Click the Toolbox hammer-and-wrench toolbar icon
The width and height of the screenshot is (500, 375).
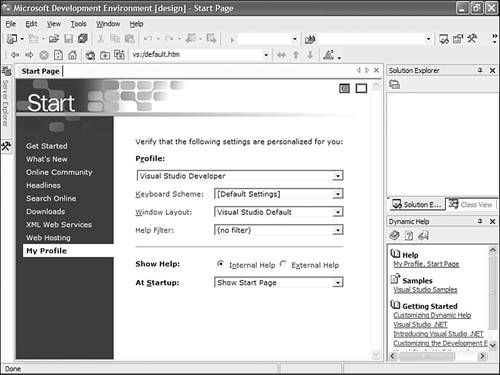(472, 39)
